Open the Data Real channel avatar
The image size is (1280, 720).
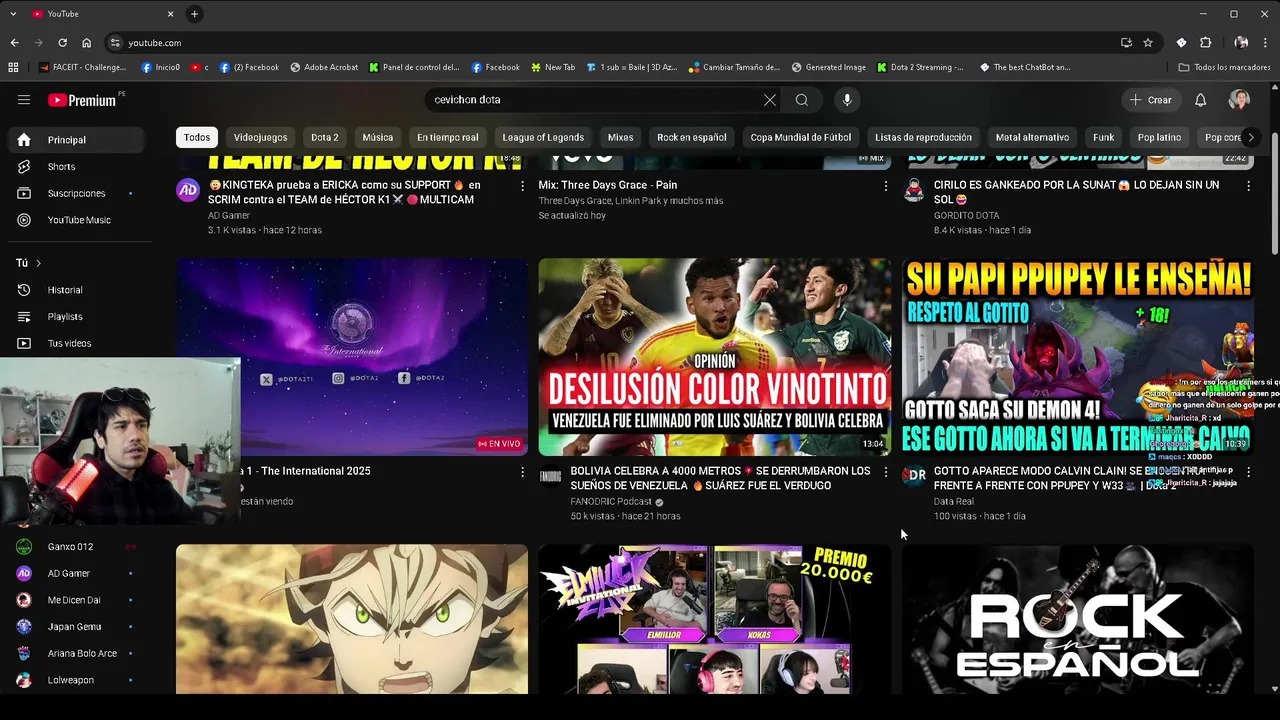(x=914, y=476)
